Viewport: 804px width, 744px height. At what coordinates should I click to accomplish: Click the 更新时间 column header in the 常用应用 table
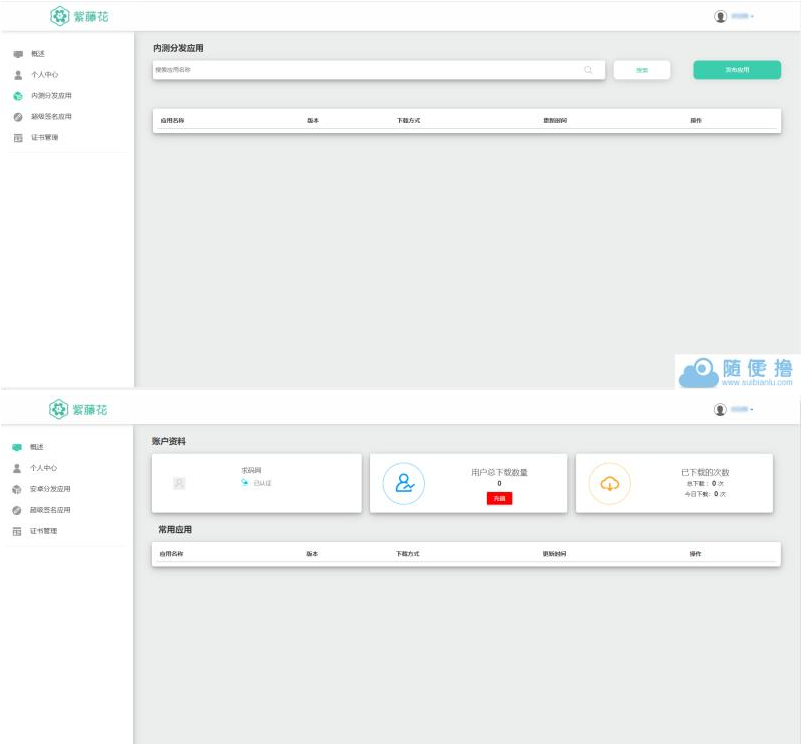coord(554,553)
